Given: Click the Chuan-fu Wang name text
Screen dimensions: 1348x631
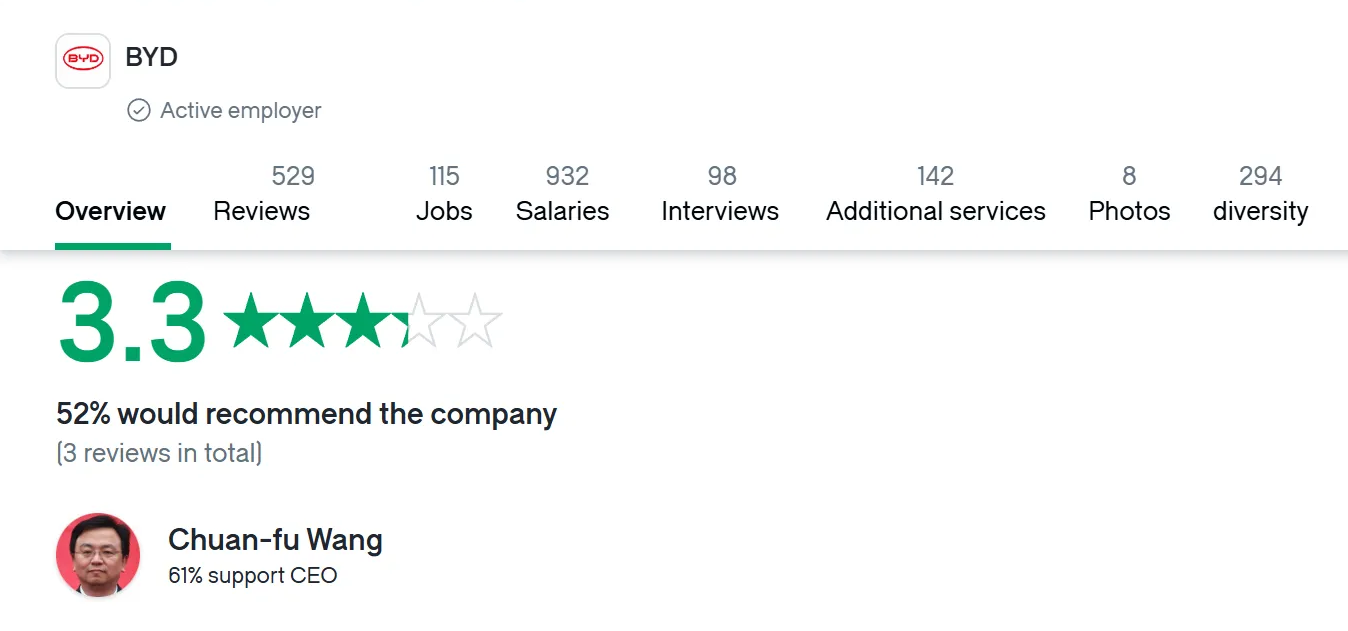Looking at the screenshot, I should click(x=275, y=540).
